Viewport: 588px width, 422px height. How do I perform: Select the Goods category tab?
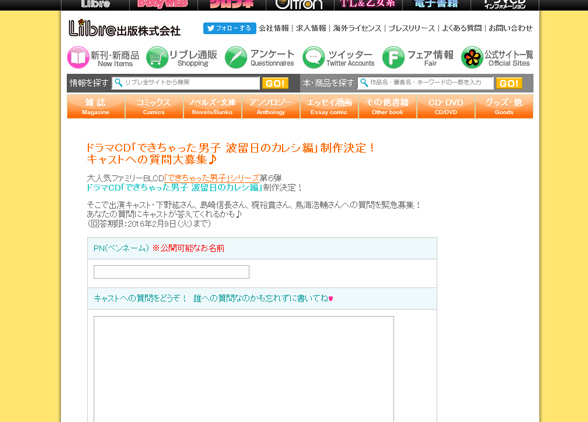tap(504, 107)
